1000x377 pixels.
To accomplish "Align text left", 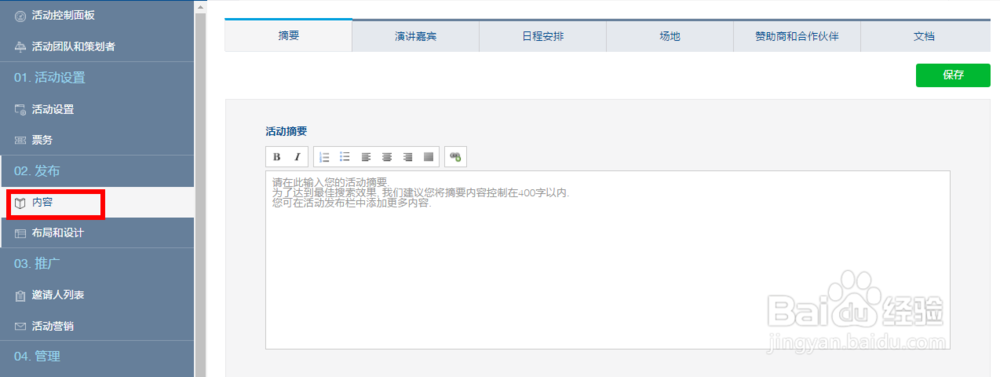I will point(366,157).
